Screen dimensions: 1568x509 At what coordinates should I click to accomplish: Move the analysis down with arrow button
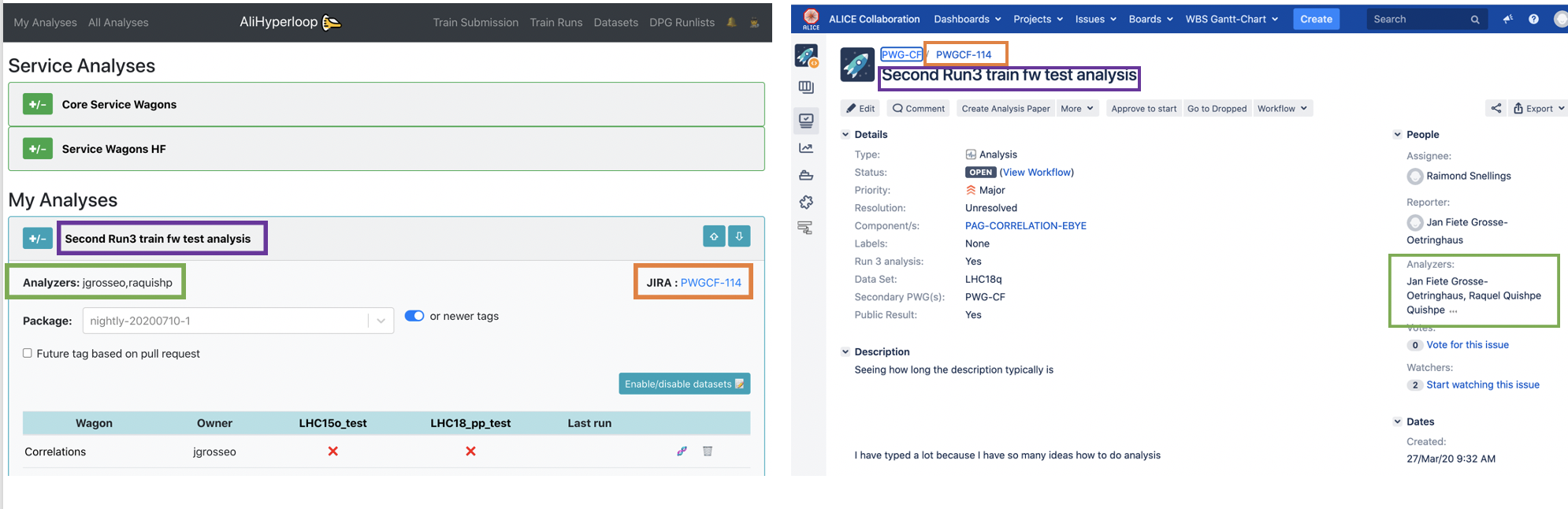pos(739,236)
